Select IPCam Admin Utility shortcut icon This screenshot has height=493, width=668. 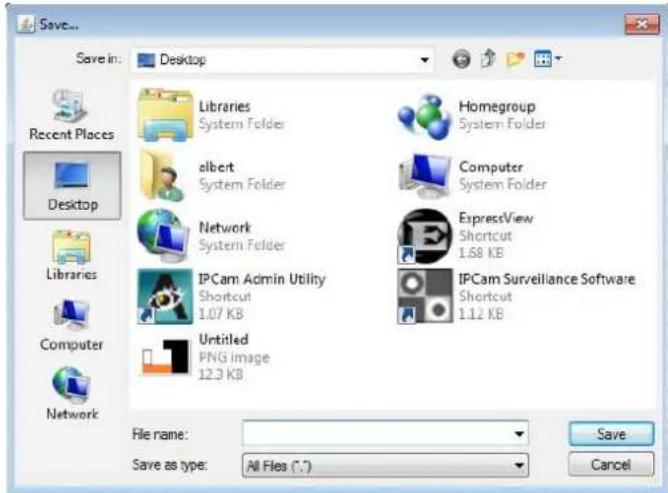165,297
